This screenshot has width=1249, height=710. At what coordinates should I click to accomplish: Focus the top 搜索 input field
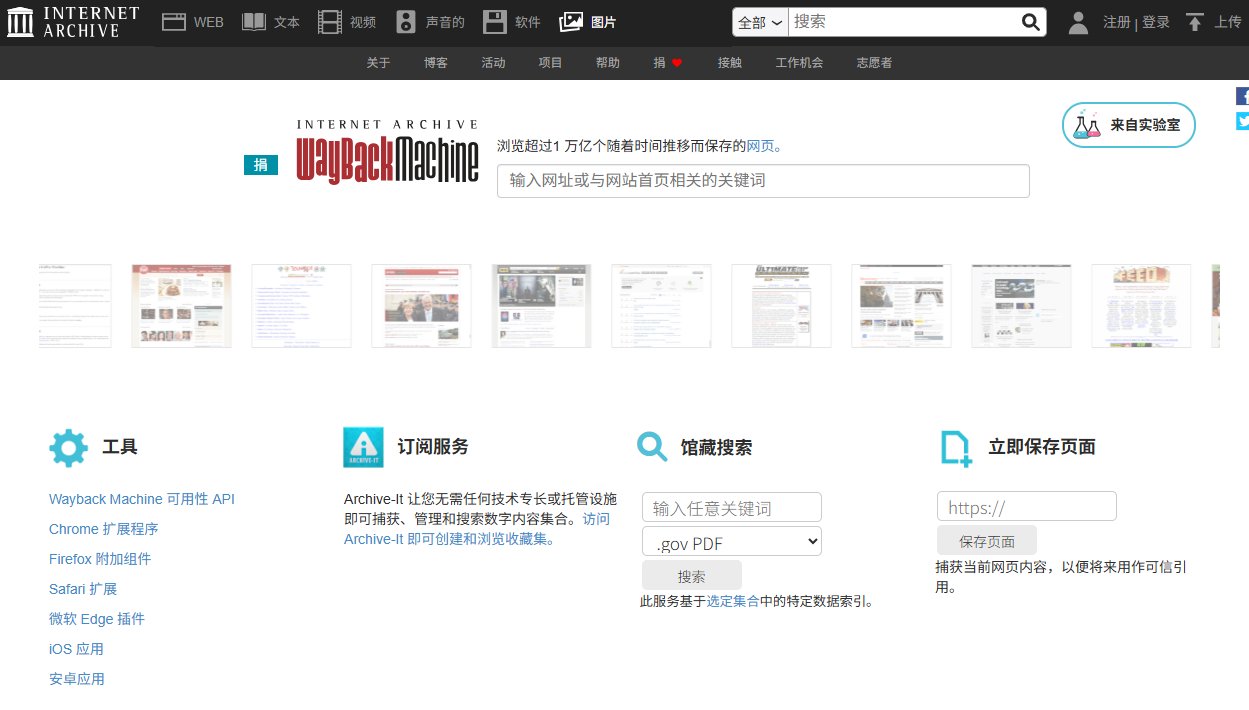click(903, 22)
